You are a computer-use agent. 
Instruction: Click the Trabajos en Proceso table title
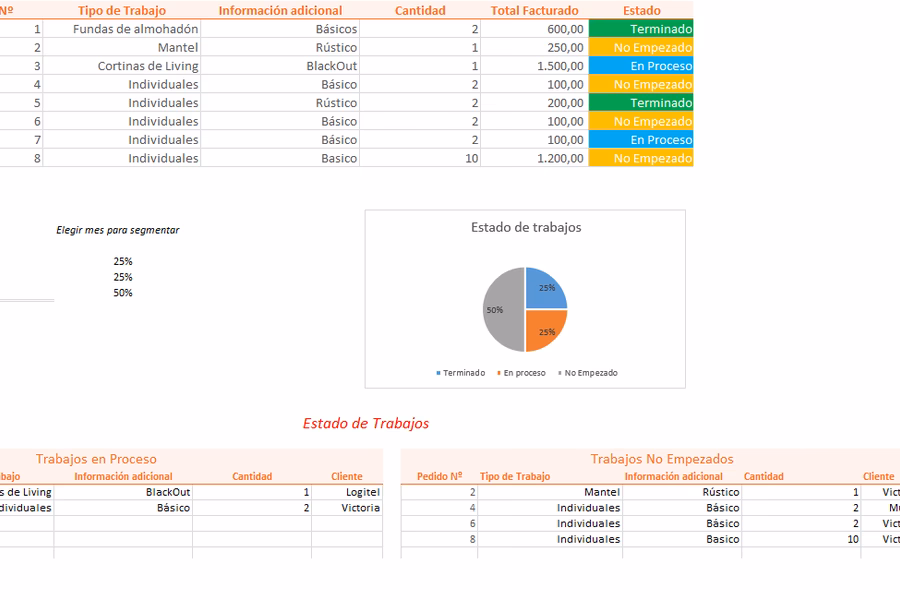[96, 459]
